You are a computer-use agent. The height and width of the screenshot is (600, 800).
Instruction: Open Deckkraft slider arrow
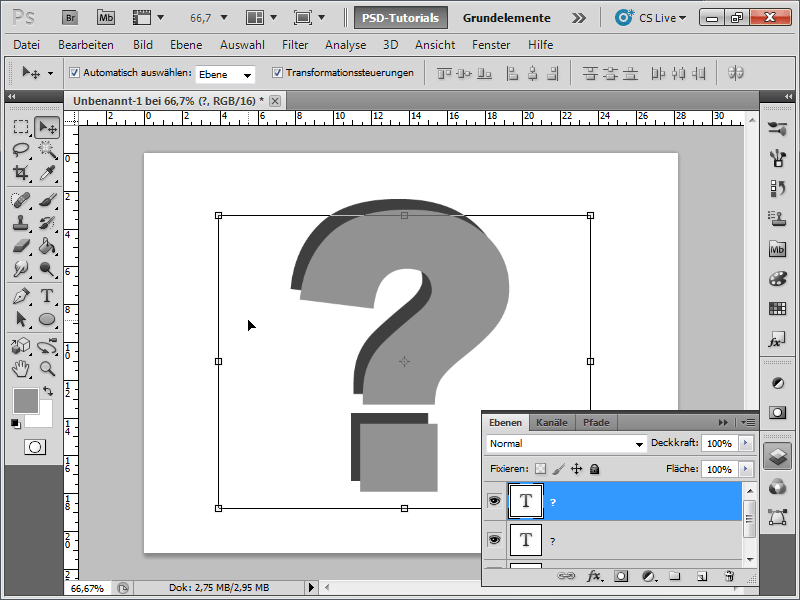pos(745,443)
